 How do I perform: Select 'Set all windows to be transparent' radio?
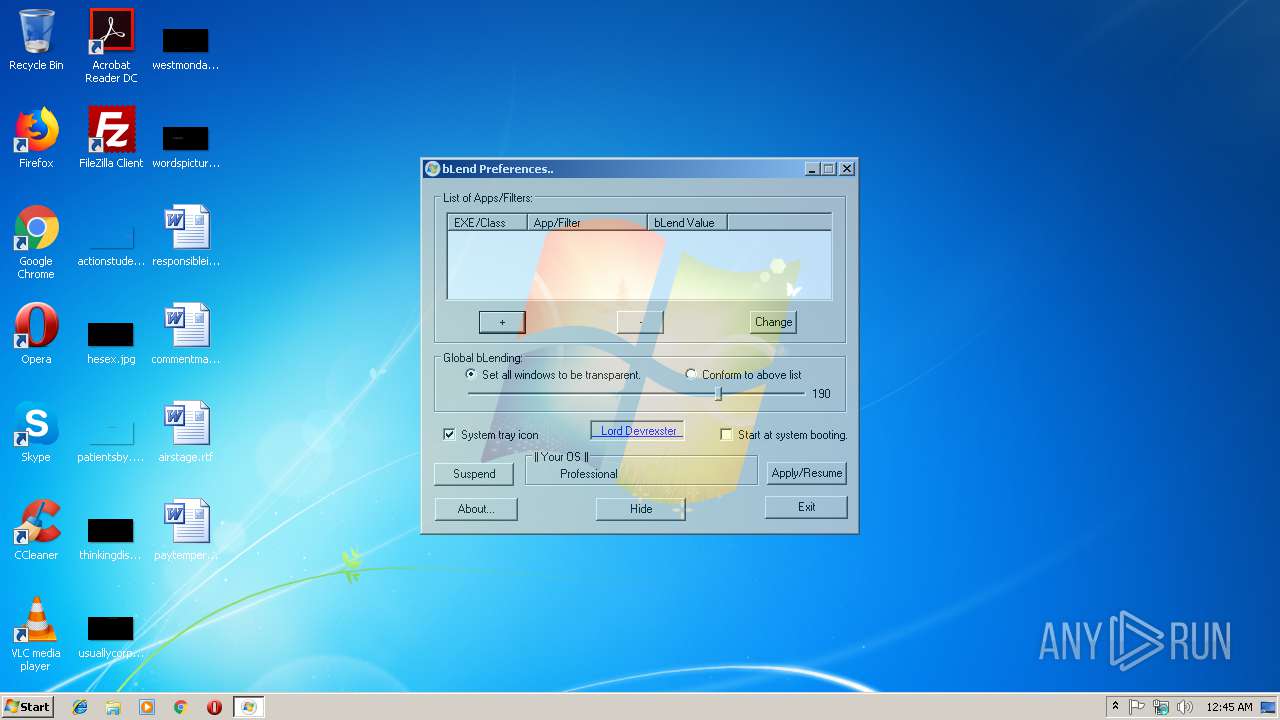click(471, 374)
